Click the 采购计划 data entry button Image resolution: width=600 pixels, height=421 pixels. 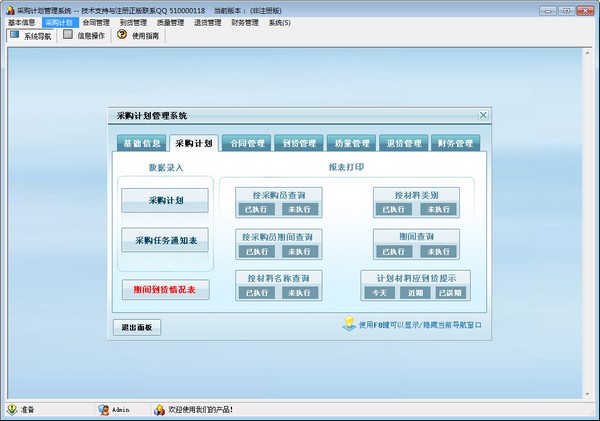[x=165, y=200]
